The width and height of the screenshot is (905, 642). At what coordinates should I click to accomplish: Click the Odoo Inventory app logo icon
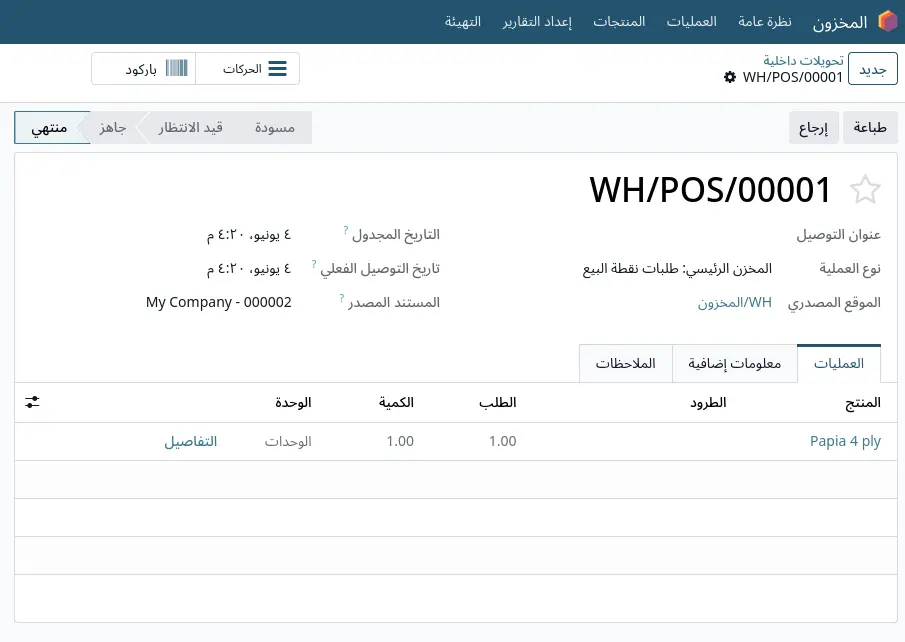[888, 21]
